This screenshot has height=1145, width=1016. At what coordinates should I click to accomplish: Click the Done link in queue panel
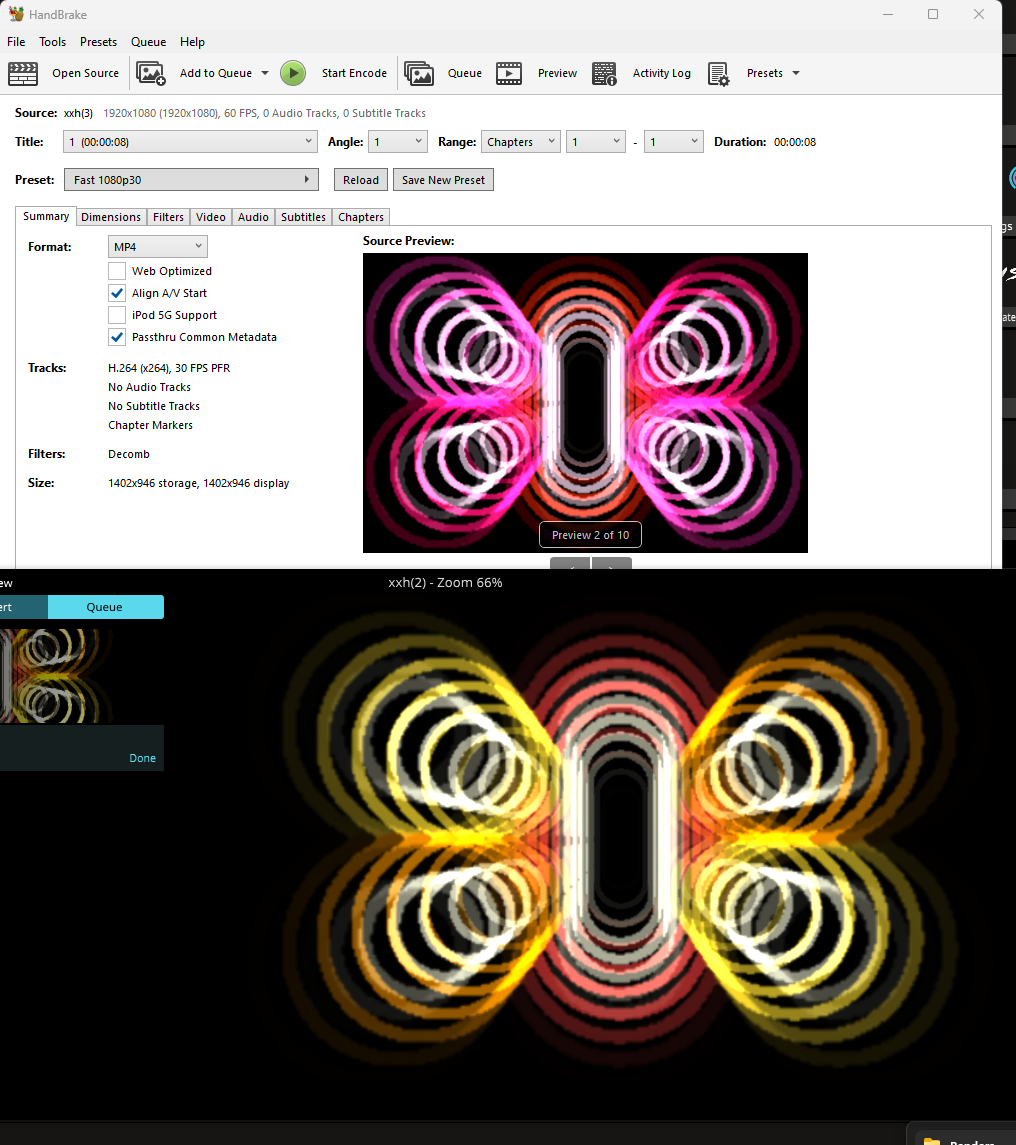point(142,758)
